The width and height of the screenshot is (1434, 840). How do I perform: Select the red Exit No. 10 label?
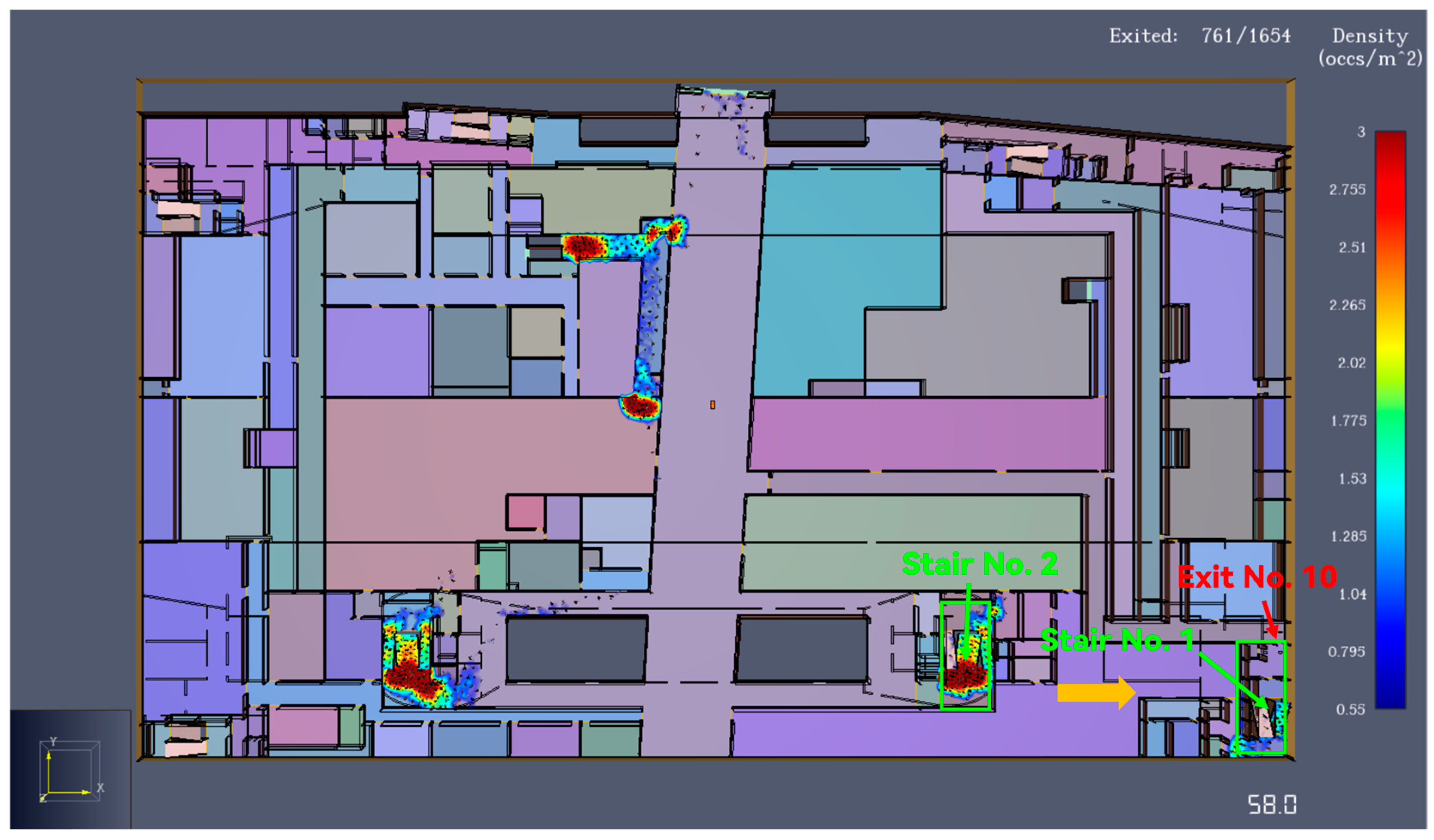pos(1257,578)
